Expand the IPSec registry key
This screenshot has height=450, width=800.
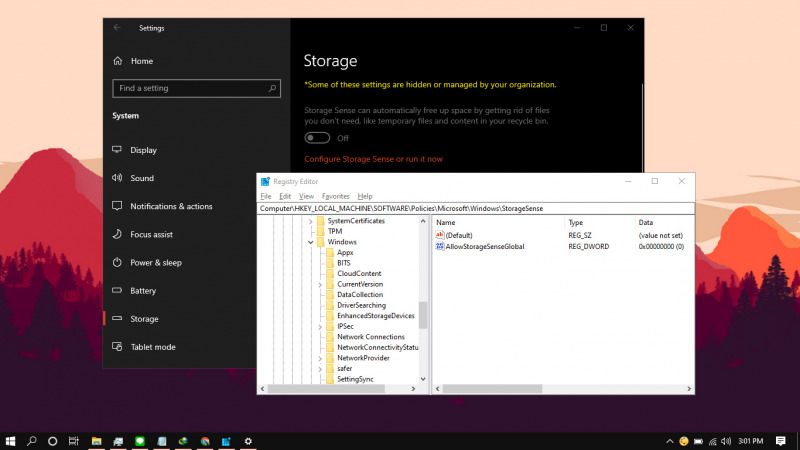(x=320, y=327)
